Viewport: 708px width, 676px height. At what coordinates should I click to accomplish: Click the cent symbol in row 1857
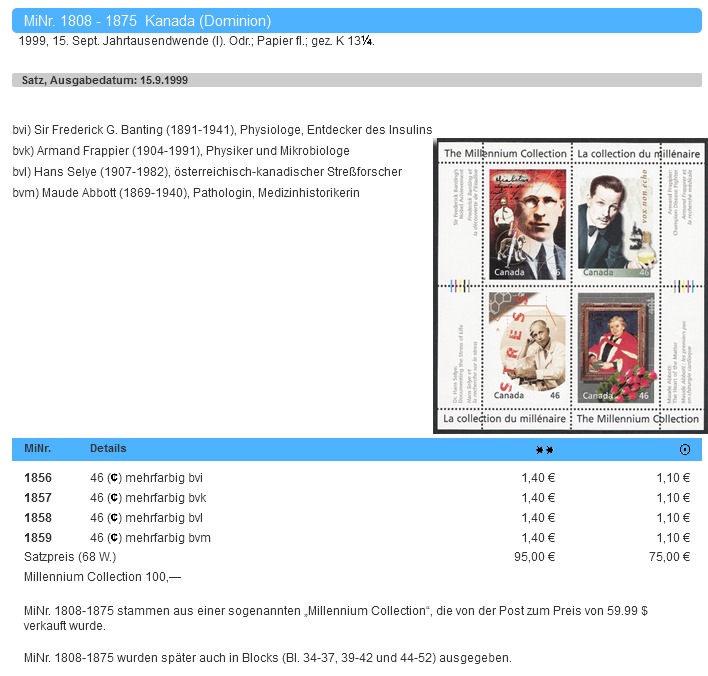pos(114,498)
